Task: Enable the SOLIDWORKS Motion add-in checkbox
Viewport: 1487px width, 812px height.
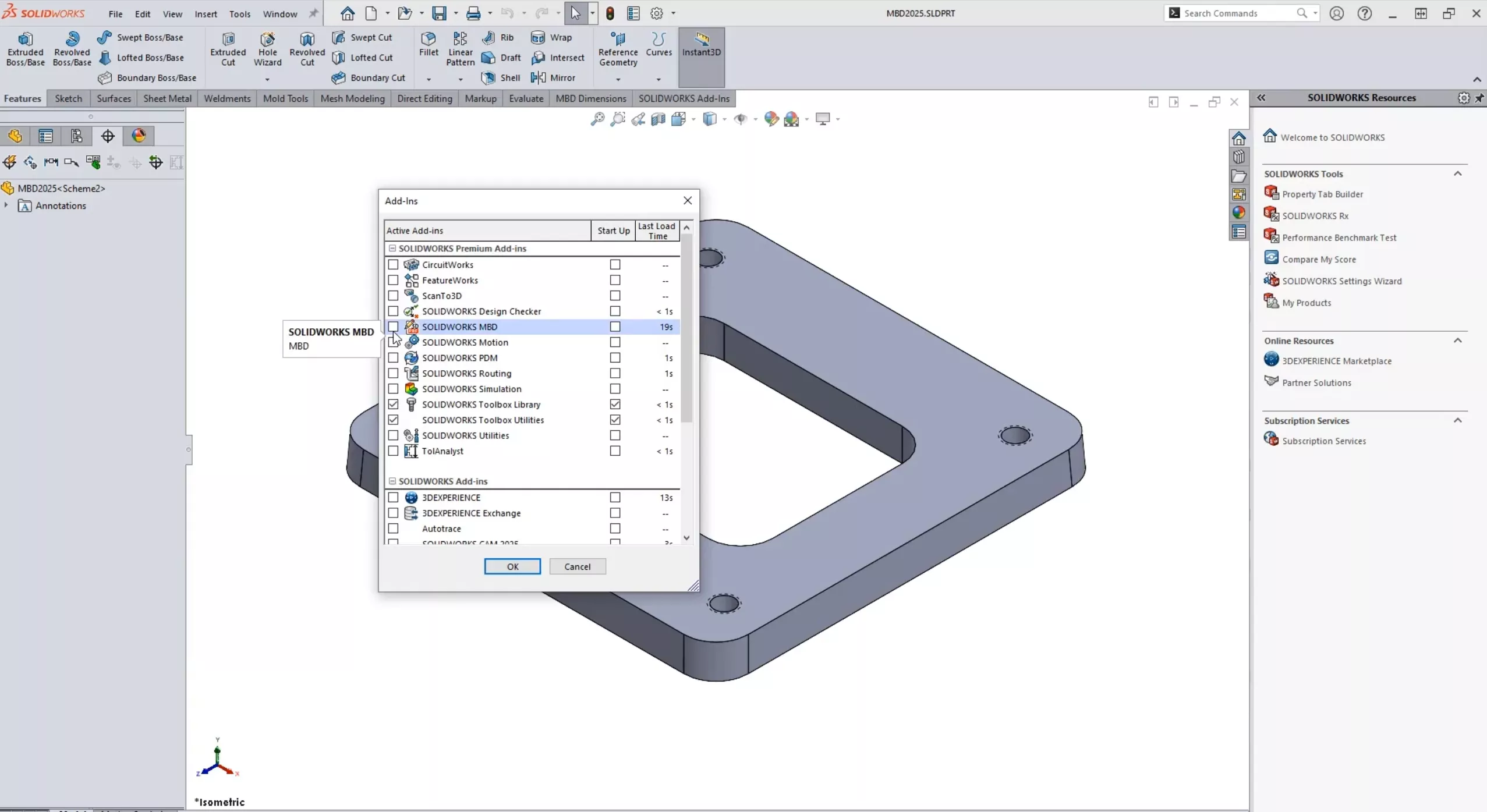Action: point(393,342)
